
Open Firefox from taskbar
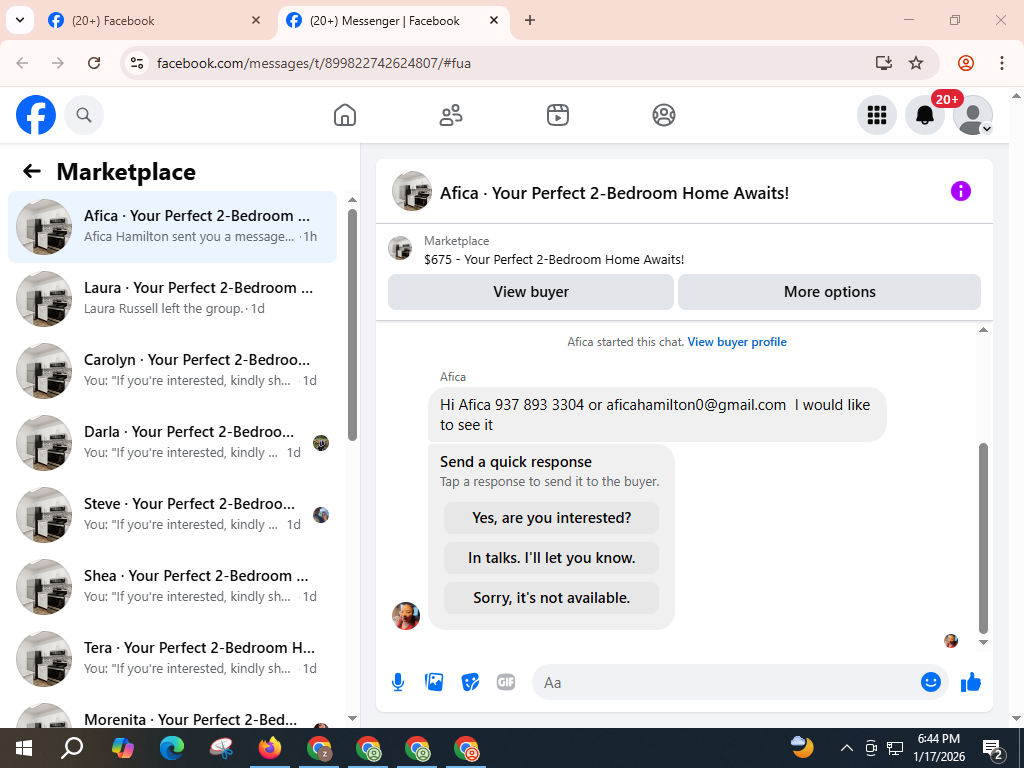270,748
